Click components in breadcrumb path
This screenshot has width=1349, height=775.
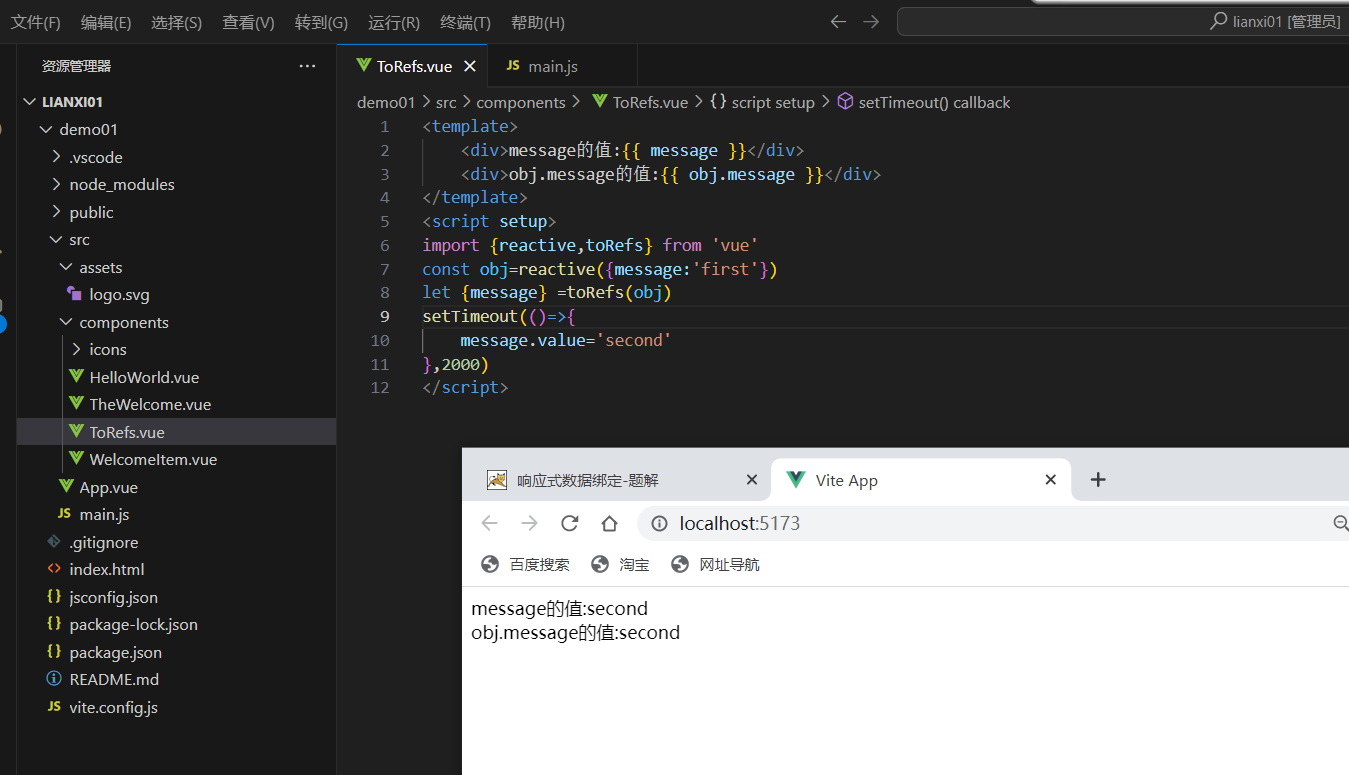point(521,102)
